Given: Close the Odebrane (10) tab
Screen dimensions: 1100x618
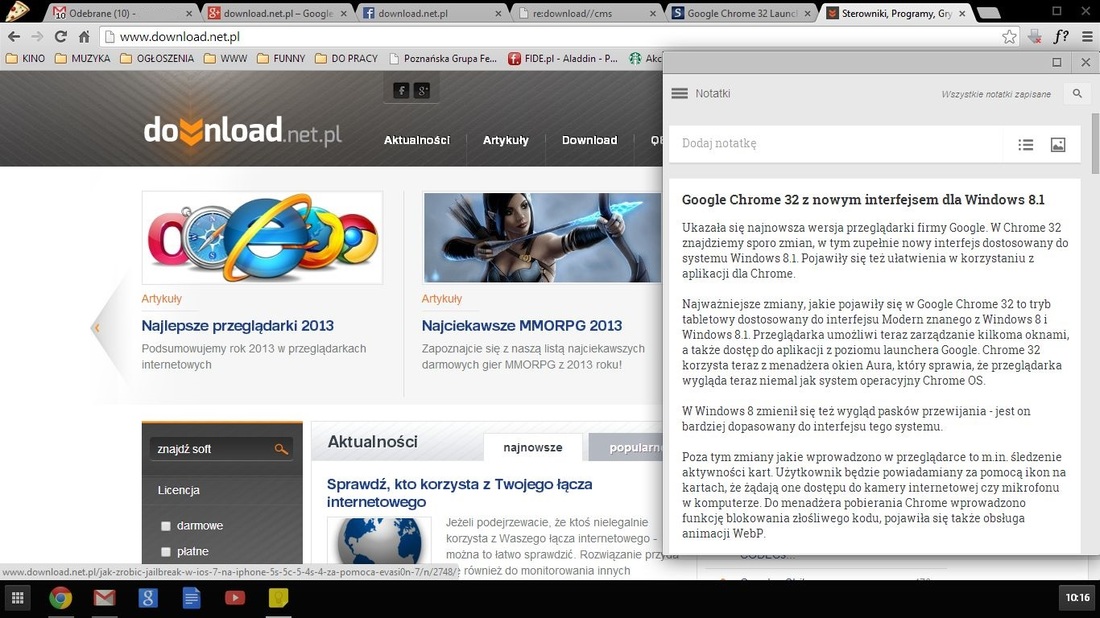Looking at the screenshot, I should click(189, 13).
